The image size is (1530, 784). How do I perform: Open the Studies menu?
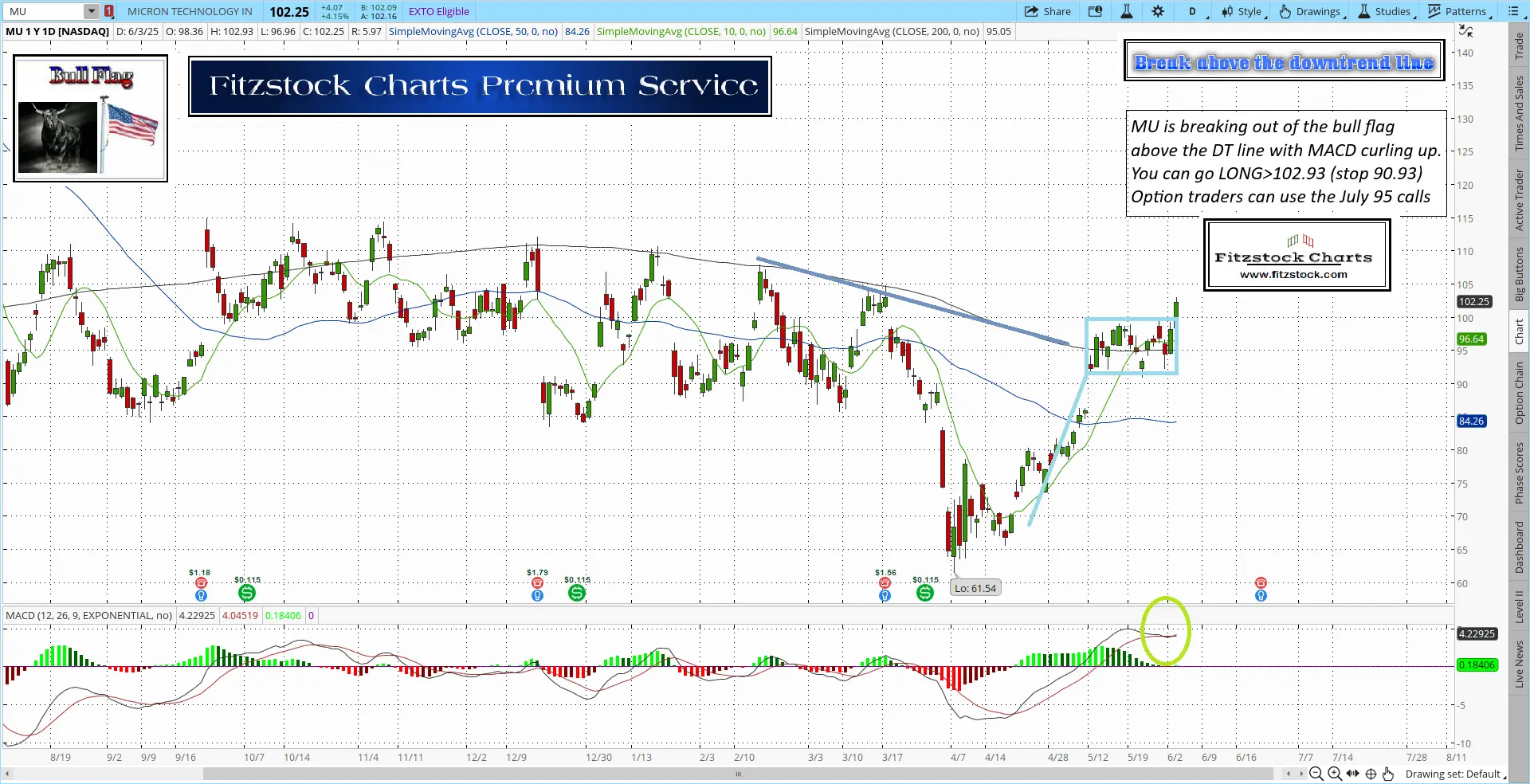[1386, 11]
